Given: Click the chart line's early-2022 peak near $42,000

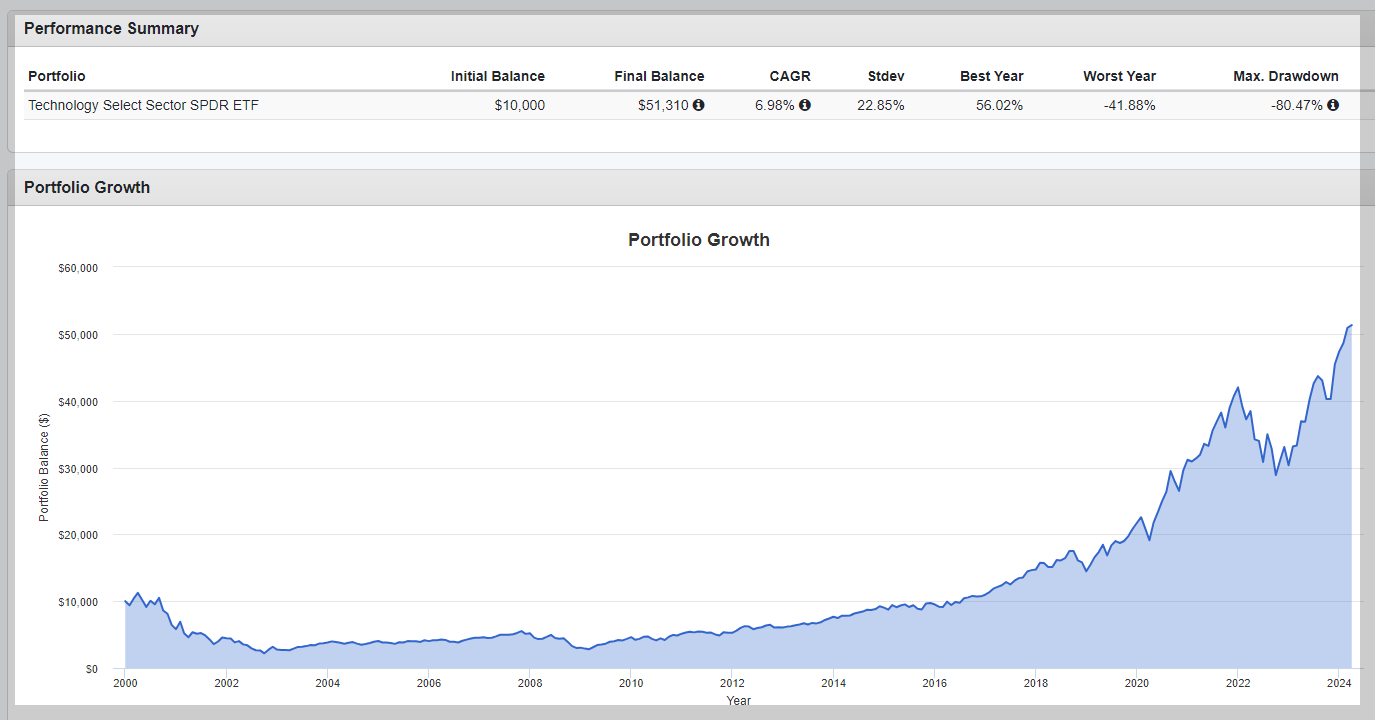Looking at the screenshot, I should tap(1238, 387).
